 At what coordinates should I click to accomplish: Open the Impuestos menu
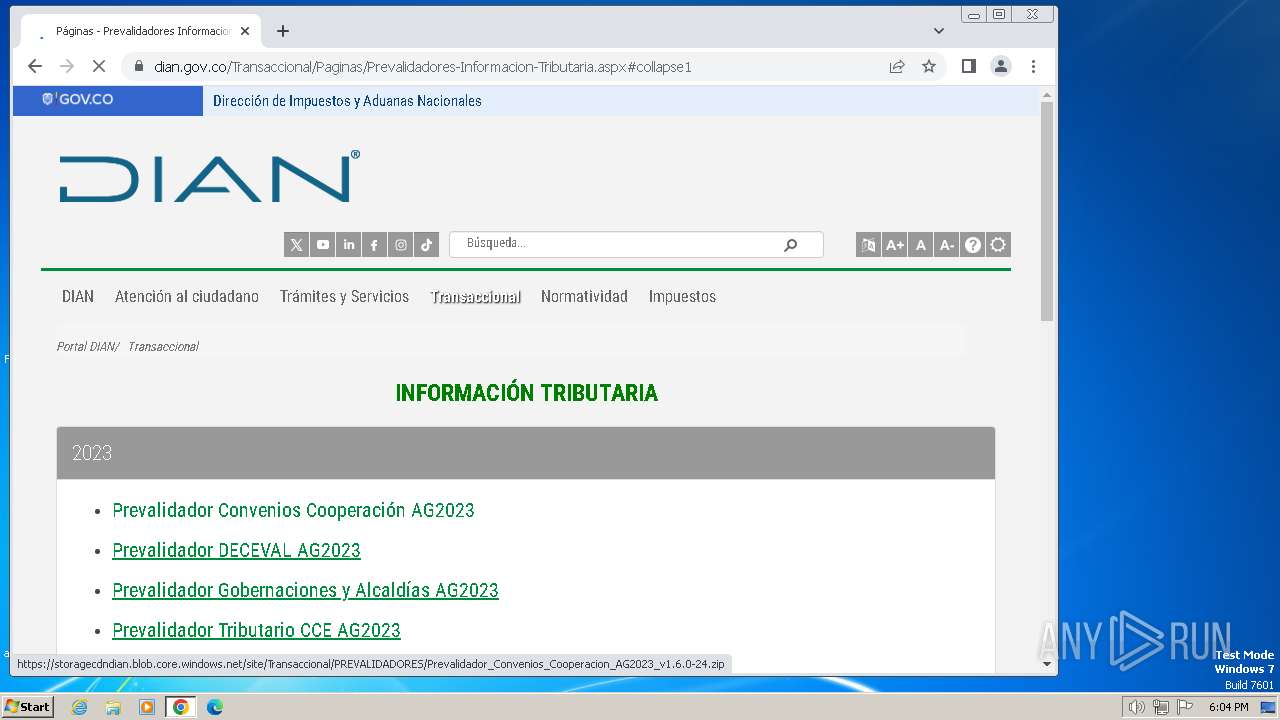click(x=682, y=296)
